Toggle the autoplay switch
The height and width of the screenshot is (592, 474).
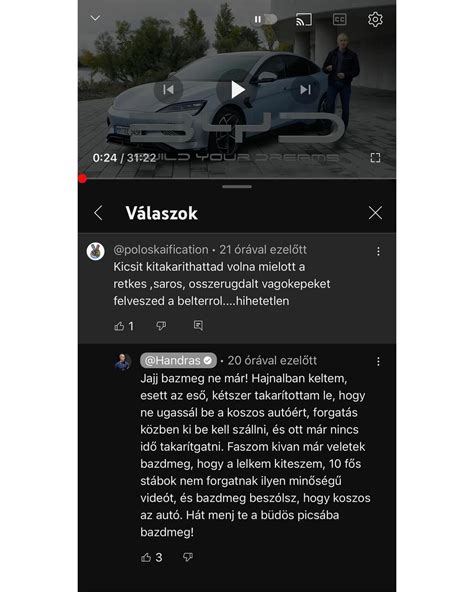[x=265, y=19]
